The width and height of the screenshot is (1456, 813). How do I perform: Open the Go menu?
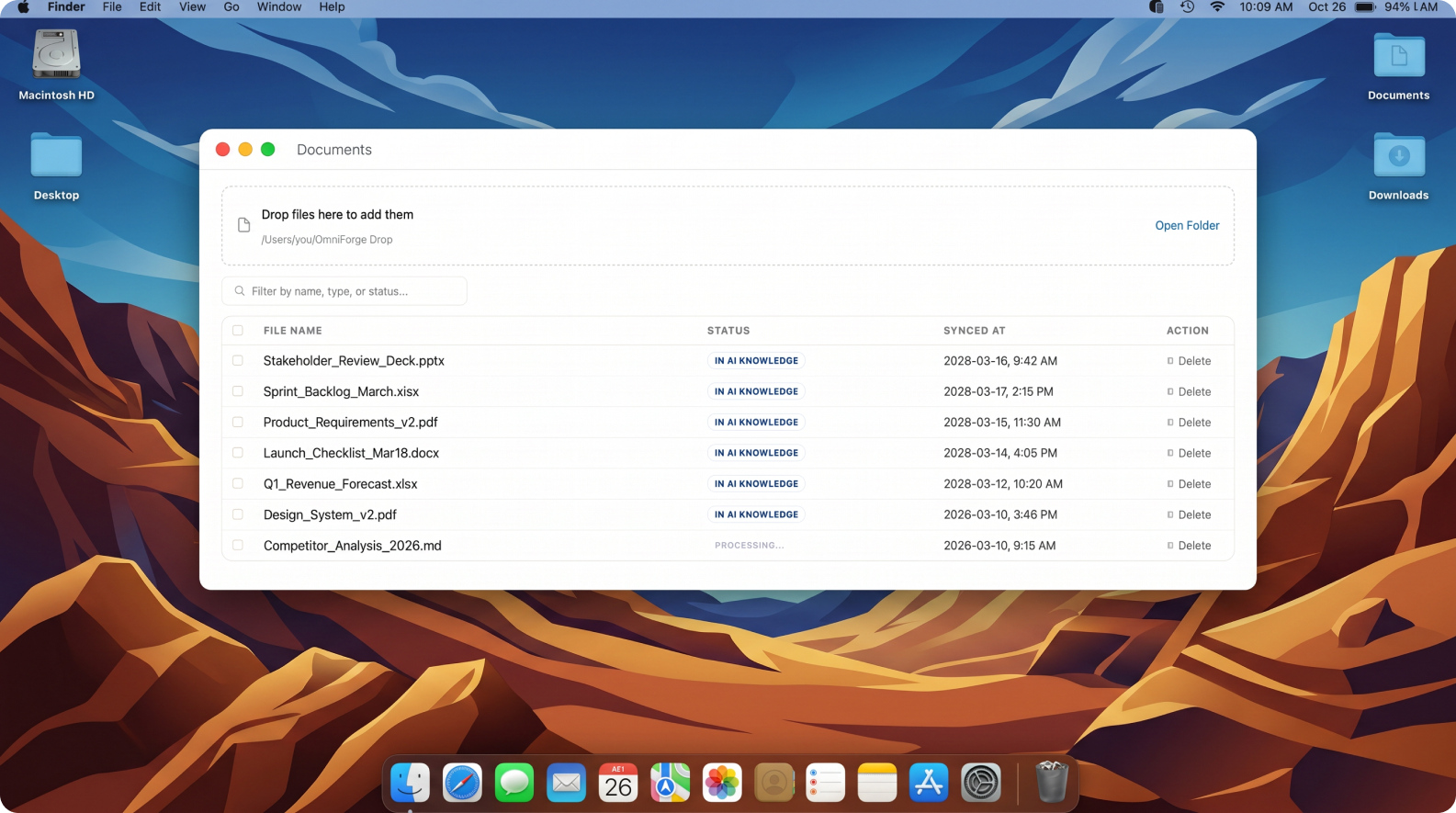click(x=231, y=7)
